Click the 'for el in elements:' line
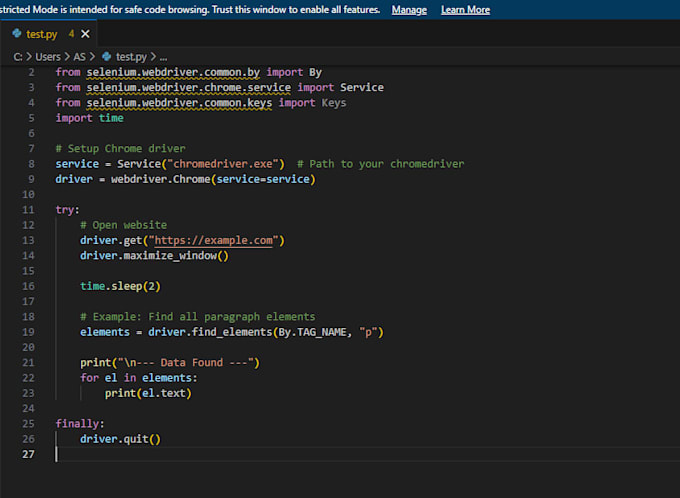 (x=139, y=378)
